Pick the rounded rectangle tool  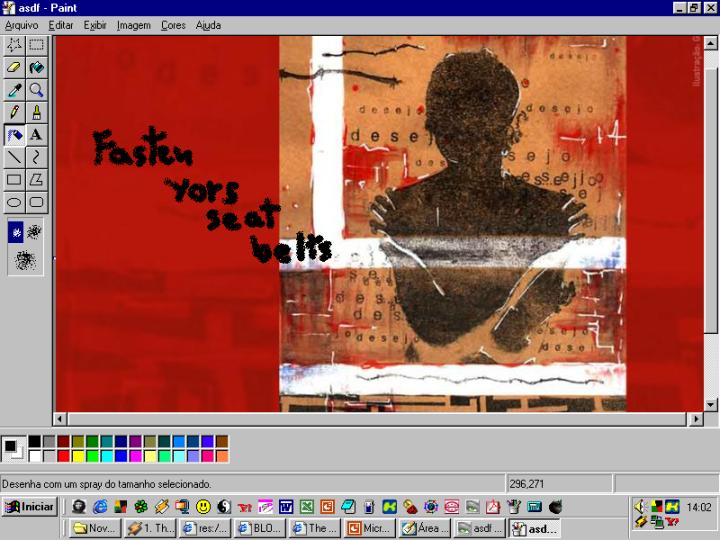tap(36, 202)
